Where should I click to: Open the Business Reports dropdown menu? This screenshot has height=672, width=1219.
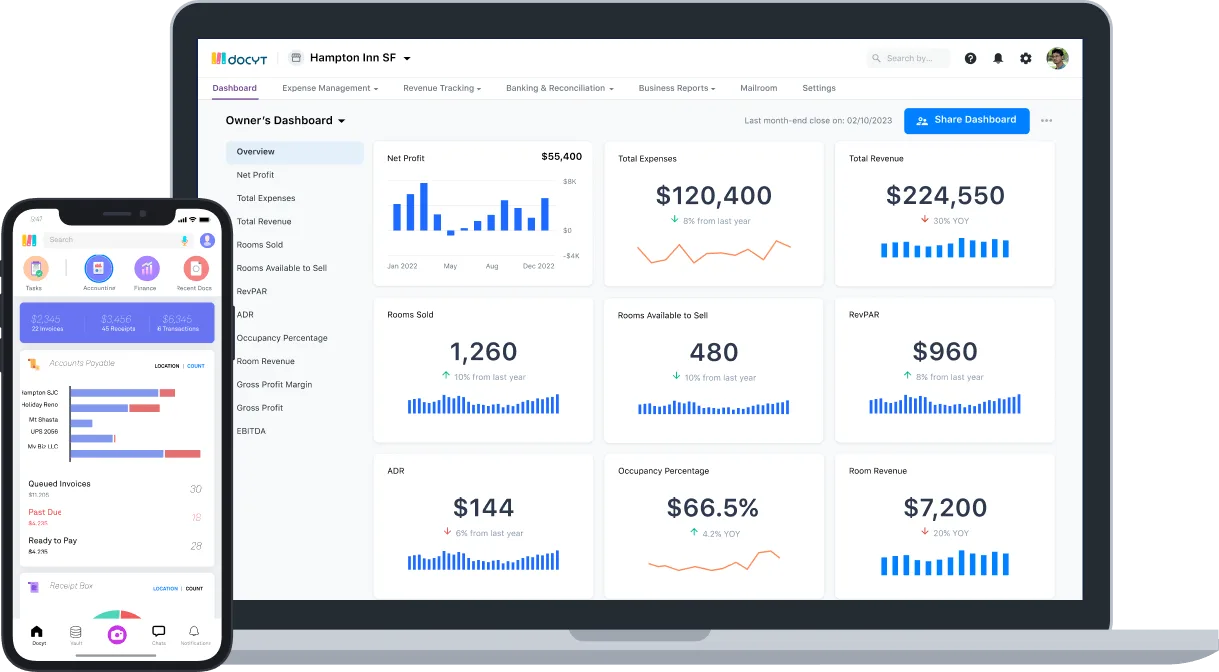point(677,88)
